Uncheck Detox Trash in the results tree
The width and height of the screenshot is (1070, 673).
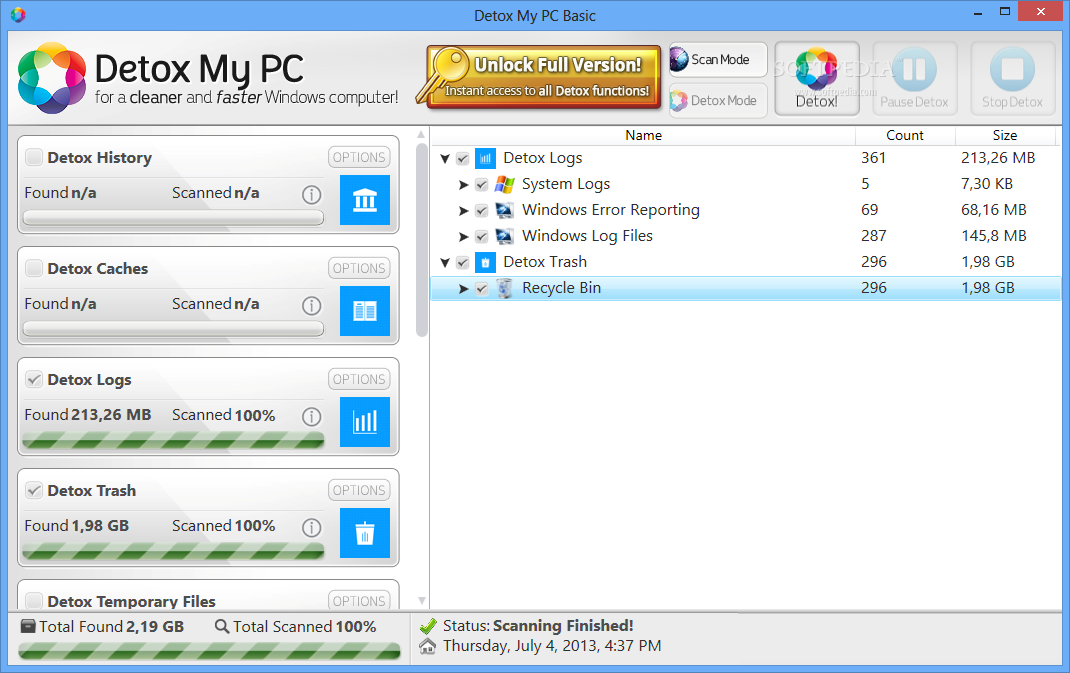pos(463,263)
